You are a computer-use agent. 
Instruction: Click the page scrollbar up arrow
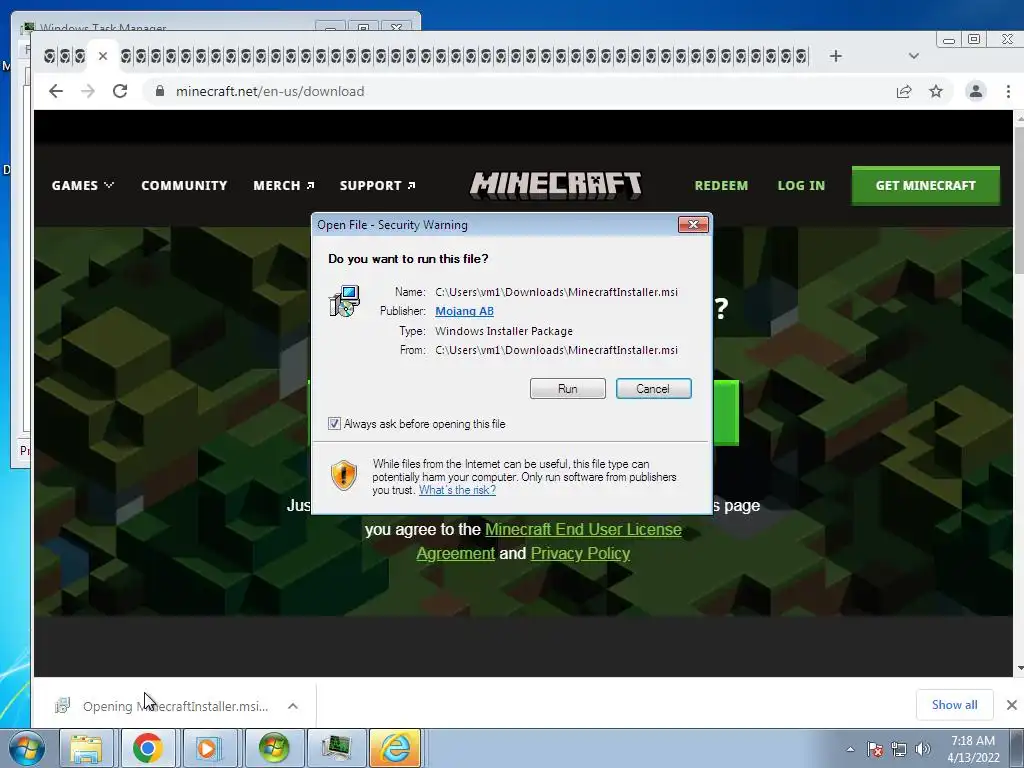(1019, 118)
